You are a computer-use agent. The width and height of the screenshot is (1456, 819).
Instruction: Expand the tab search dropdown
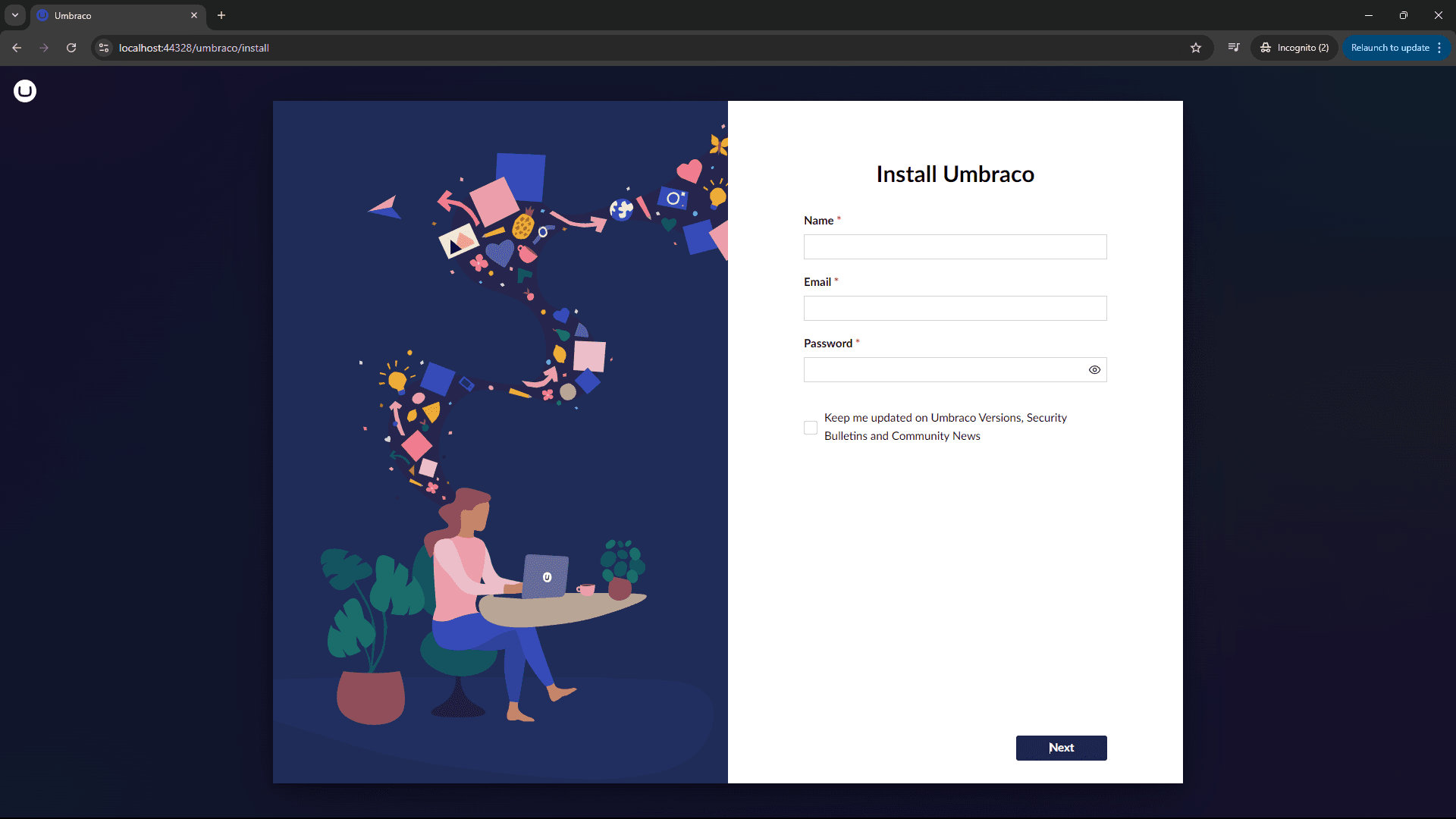(x=15, y=15)
